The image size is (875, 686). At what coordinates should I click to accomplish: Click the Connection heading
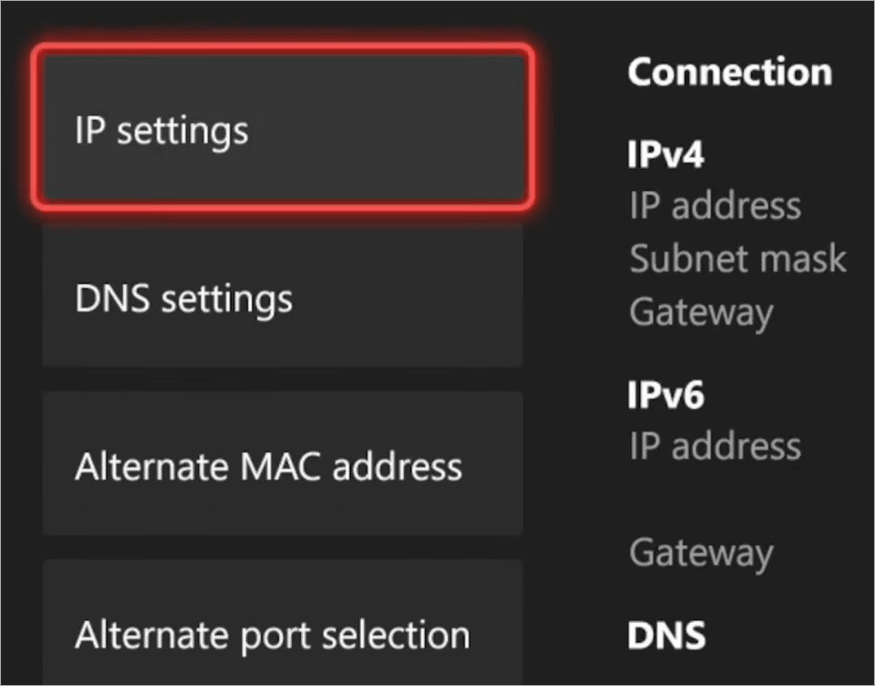pos(729,71)
